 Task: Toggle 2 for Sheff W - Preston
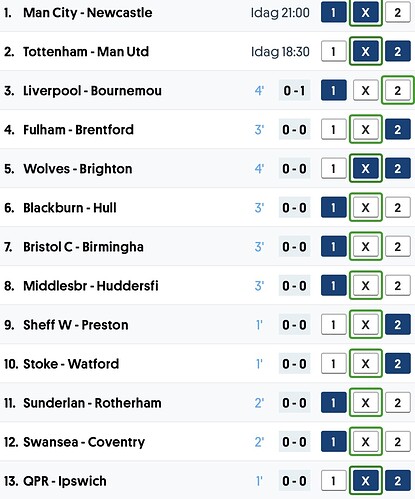[398, 325]
